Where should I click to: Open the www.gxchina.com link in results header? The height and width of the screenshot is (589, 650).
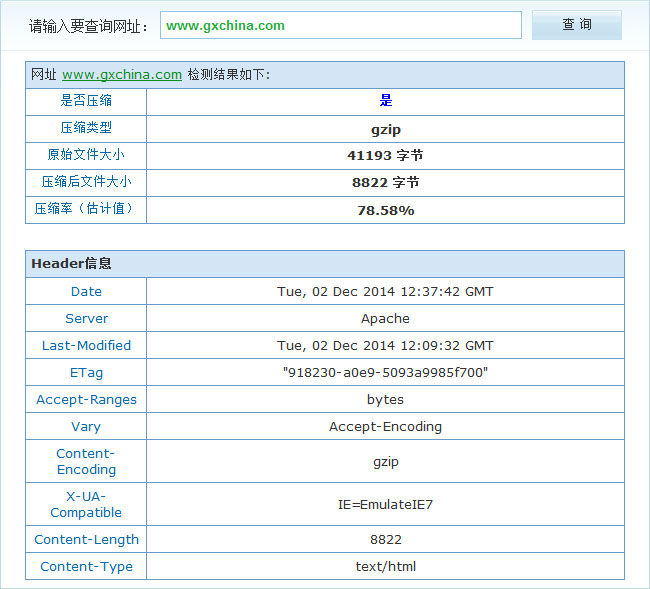pyautogui.click(x=122, y=75)
